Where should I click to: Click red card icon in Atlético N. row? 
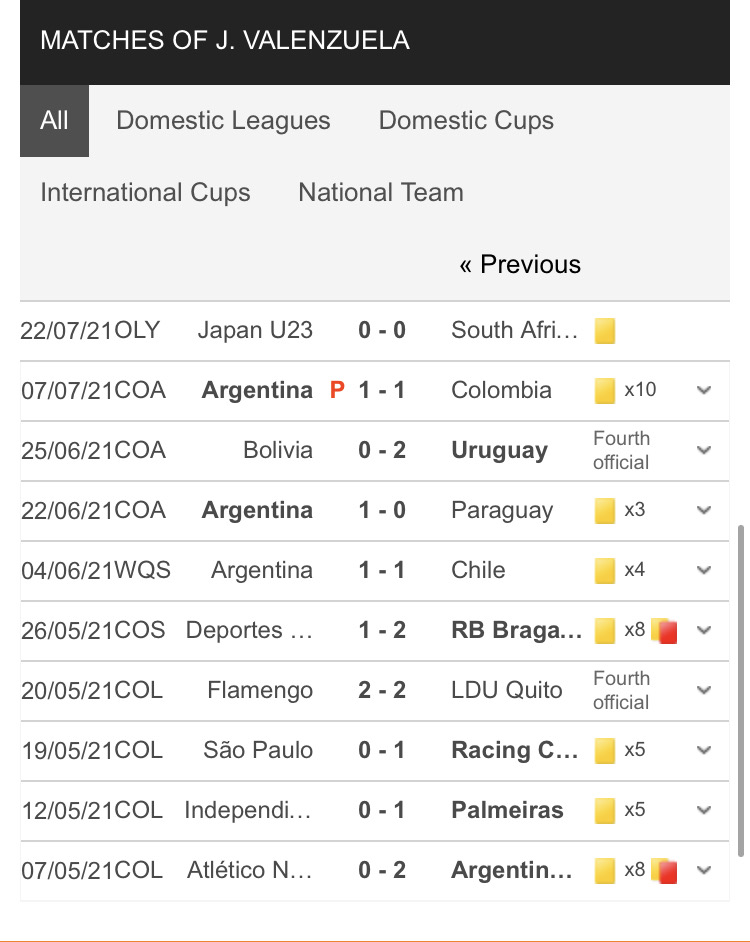click(666, 871)
